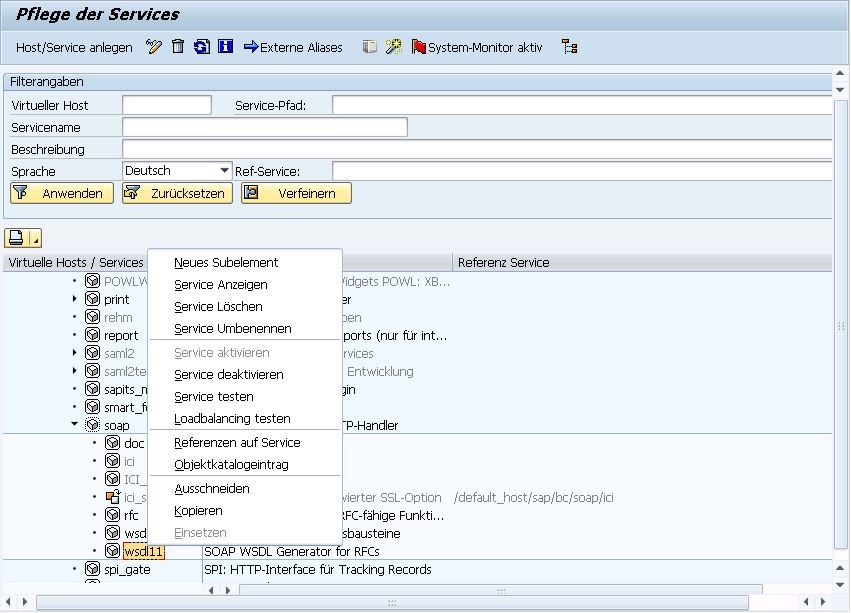Refresh the services list via refresh icon

coord(200,46)
